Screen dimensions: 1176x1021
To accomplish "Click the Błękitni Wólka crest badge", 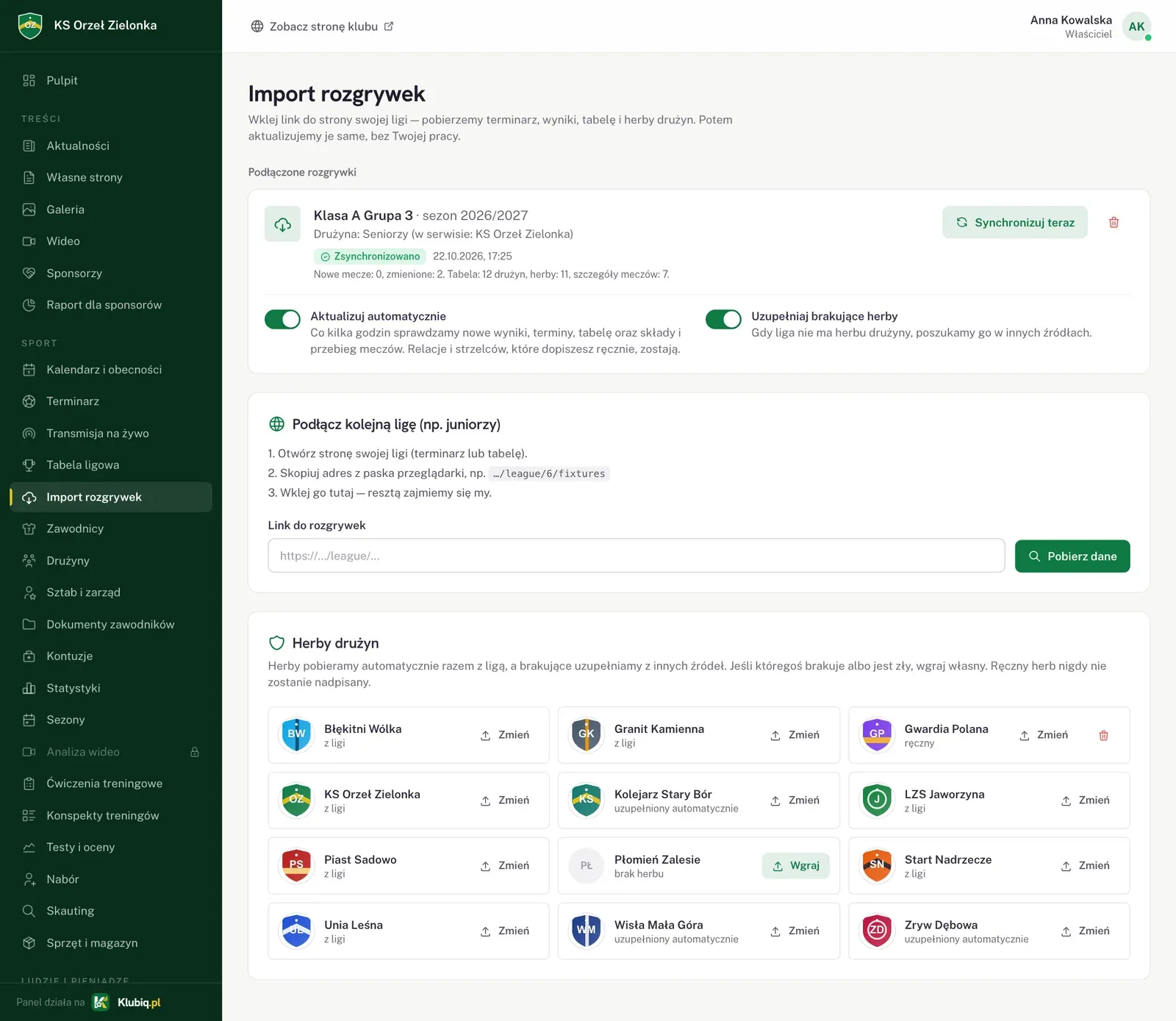I will (x=296, y=735).
